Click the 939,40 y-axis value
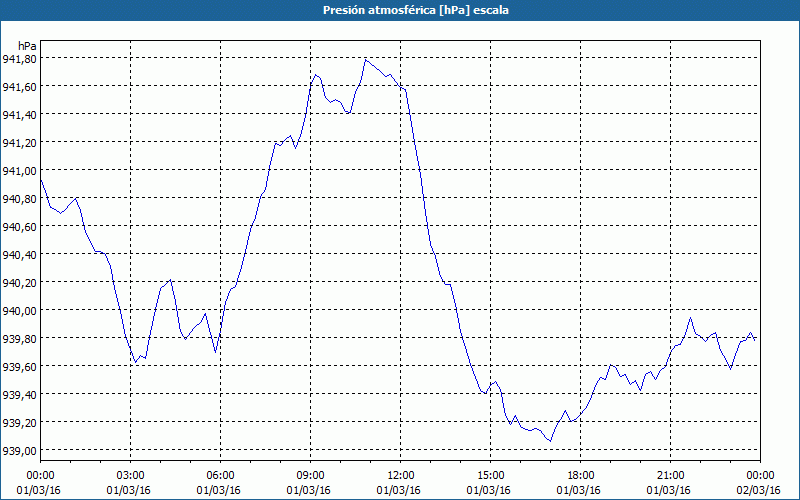800x500 pixels. coord(20,395)
